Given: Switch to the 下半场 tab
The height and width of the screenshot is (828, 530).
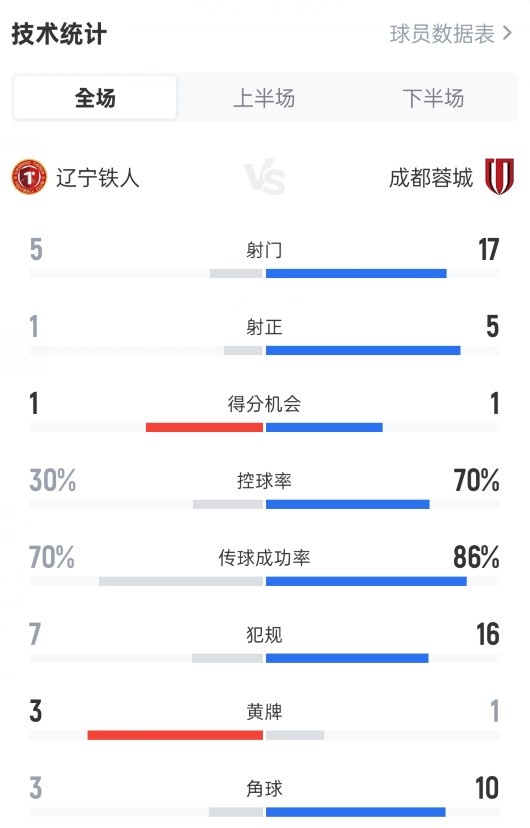Looking at the screenshot, I should point(433,98).
